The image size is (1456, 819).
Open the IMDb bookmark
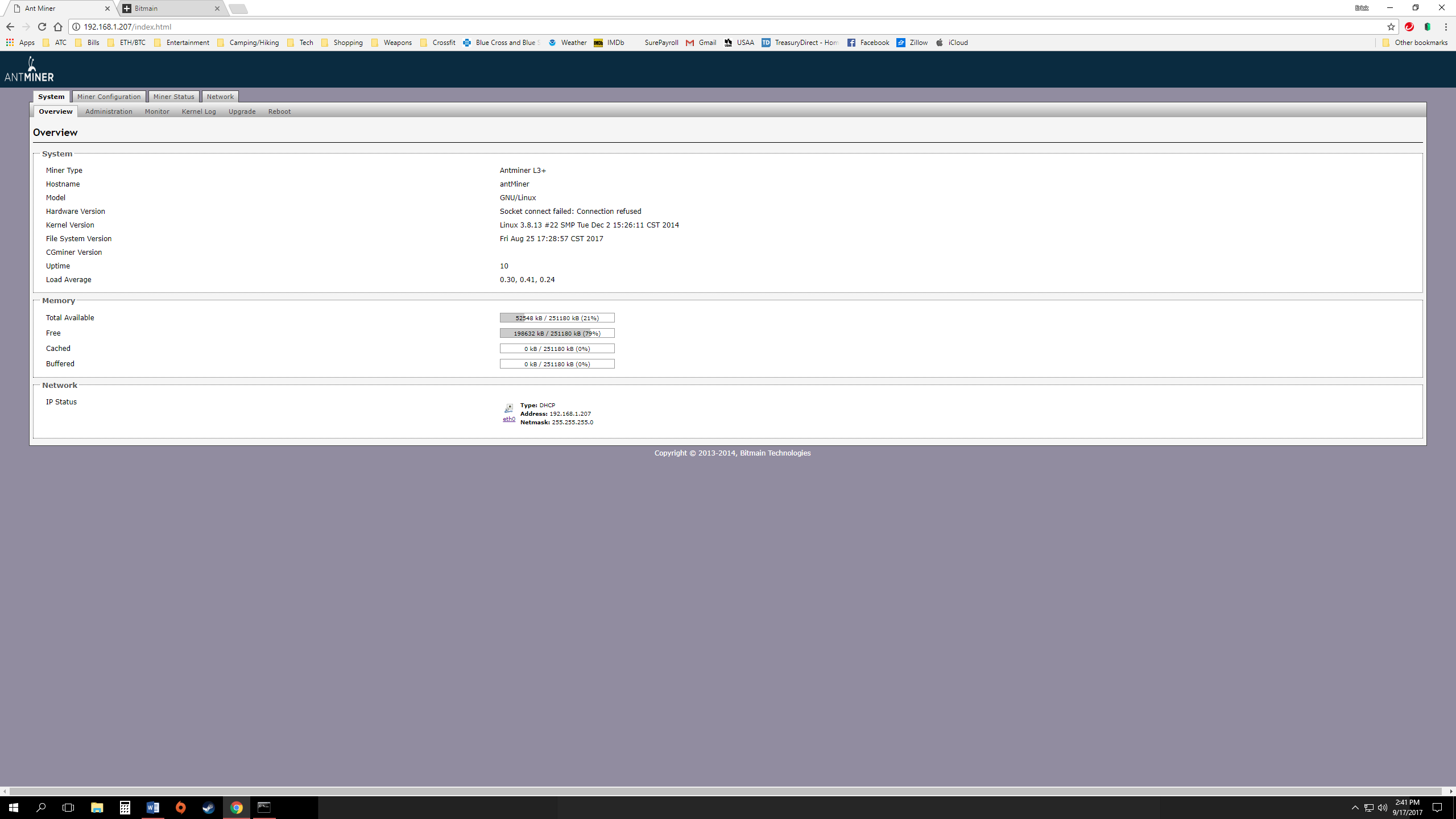click(609, 43)
